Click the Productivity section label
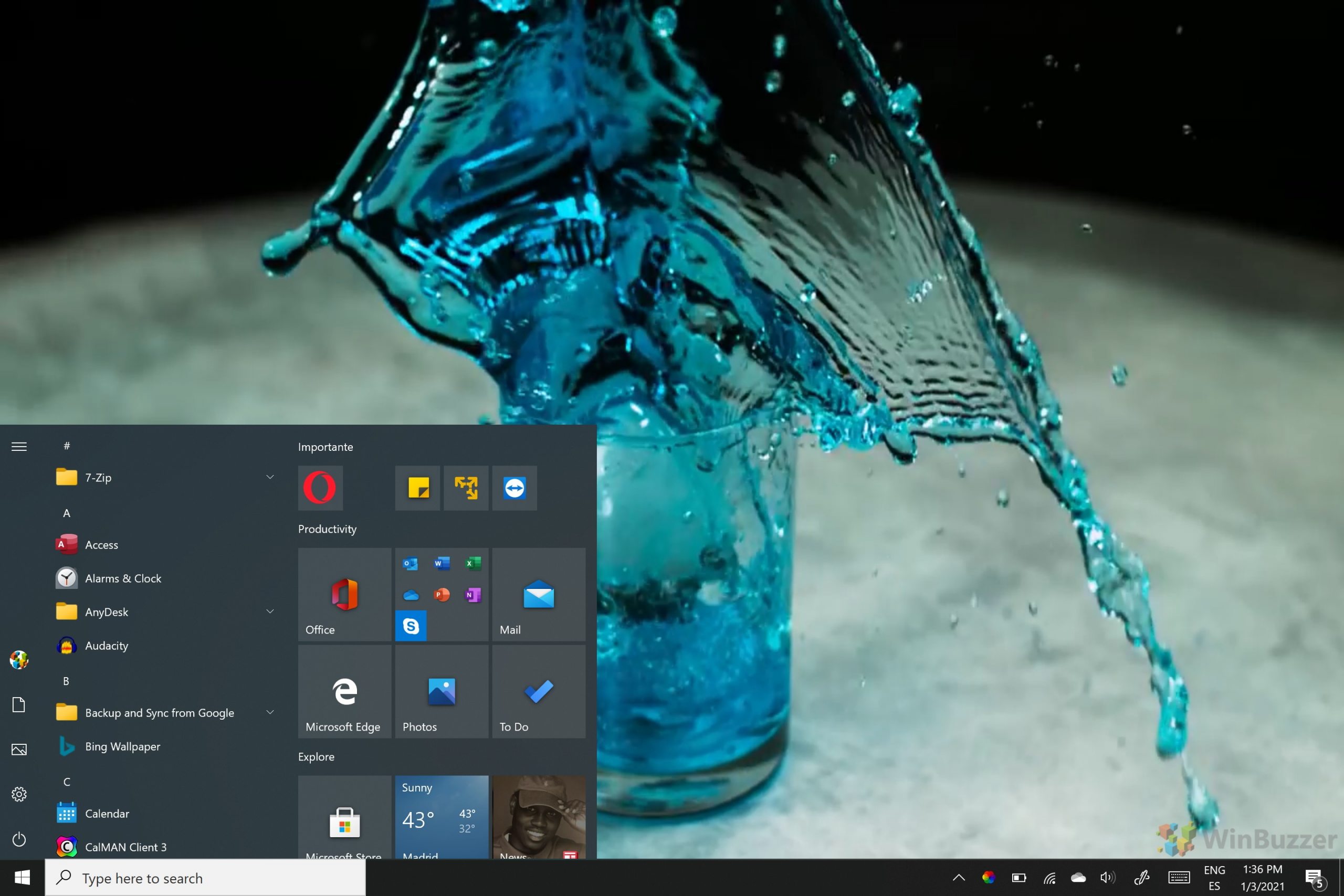This screenshot has height=896, width=1344. (x=326, y=528)
